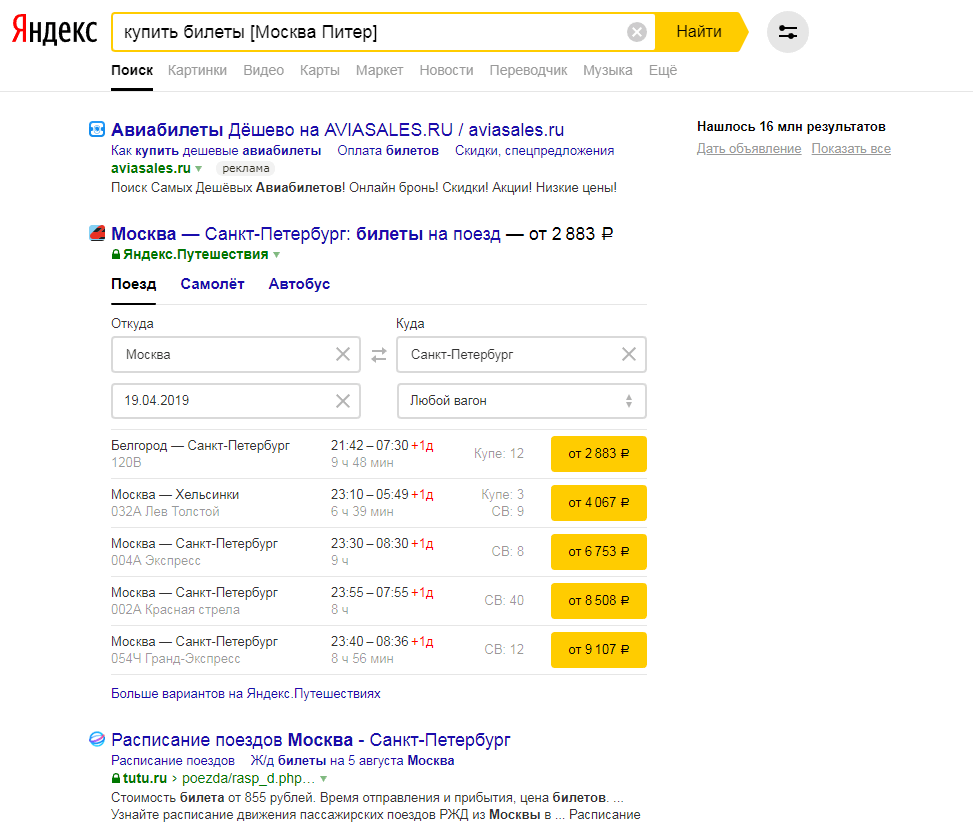Viewport: 973px width, 824px height.
Task: Select the Поиск tab
Action: coord(132,70)
